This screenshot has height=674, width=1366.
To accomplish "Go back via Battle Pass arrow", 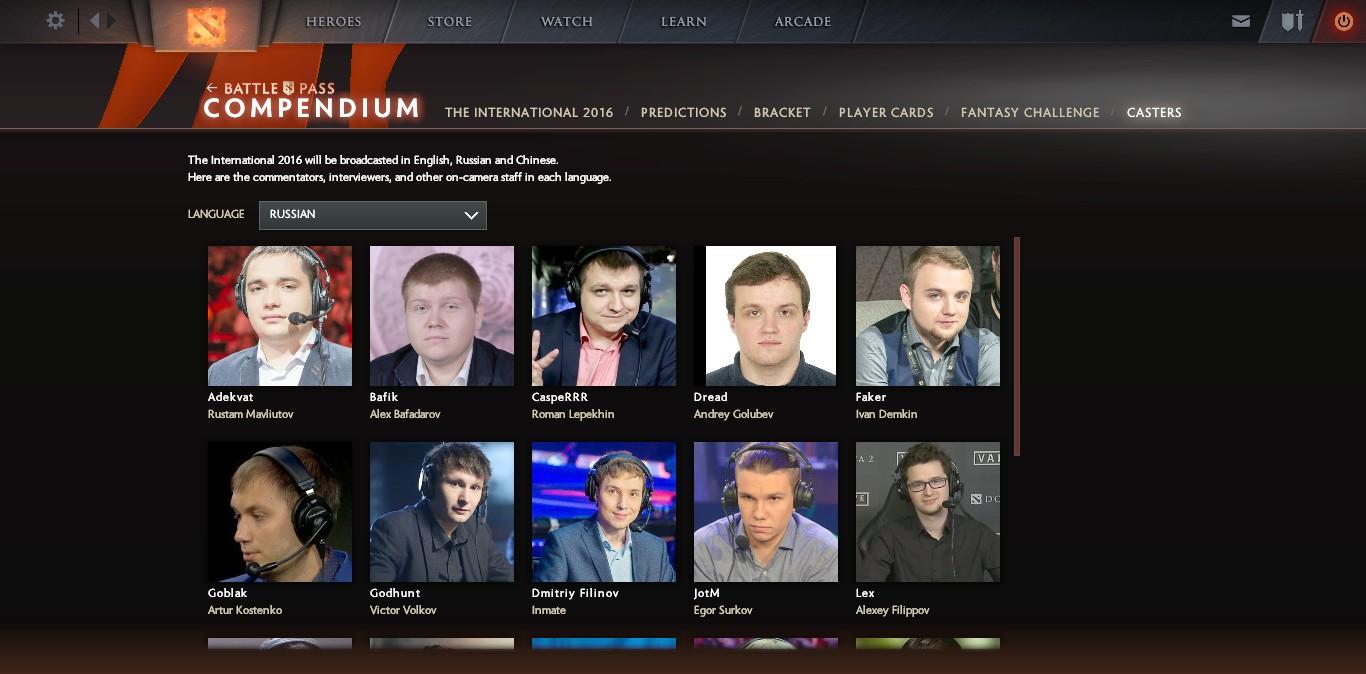I will click(211, 88).
